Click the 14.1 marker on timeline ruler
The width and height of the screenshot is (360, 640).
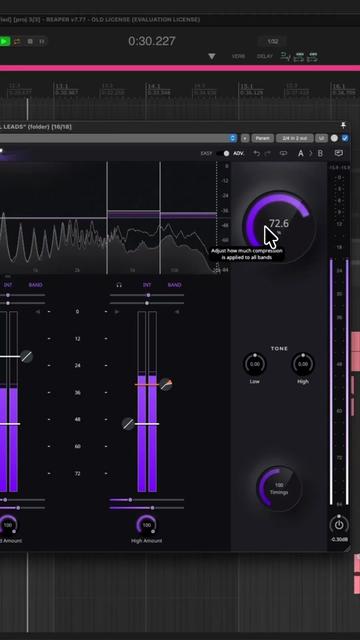[153, 87]
